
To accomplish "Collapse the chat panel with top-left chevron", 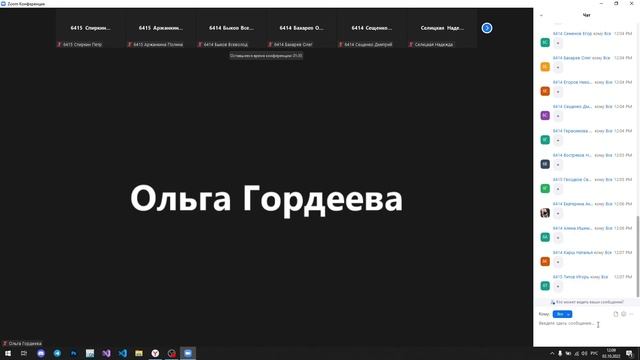I will (541, 15).
